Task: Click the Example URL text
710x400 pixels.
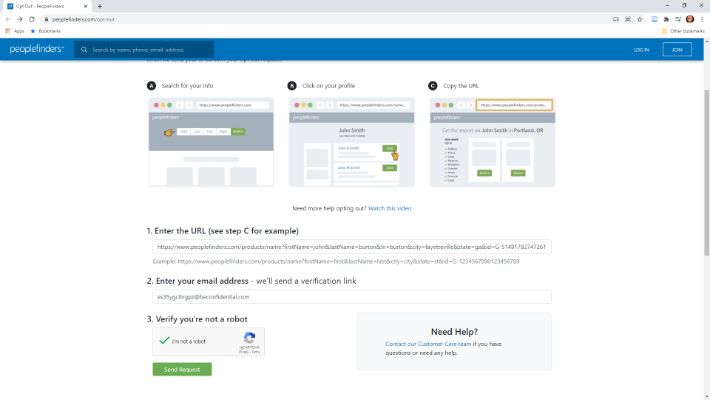Action: 336,261
